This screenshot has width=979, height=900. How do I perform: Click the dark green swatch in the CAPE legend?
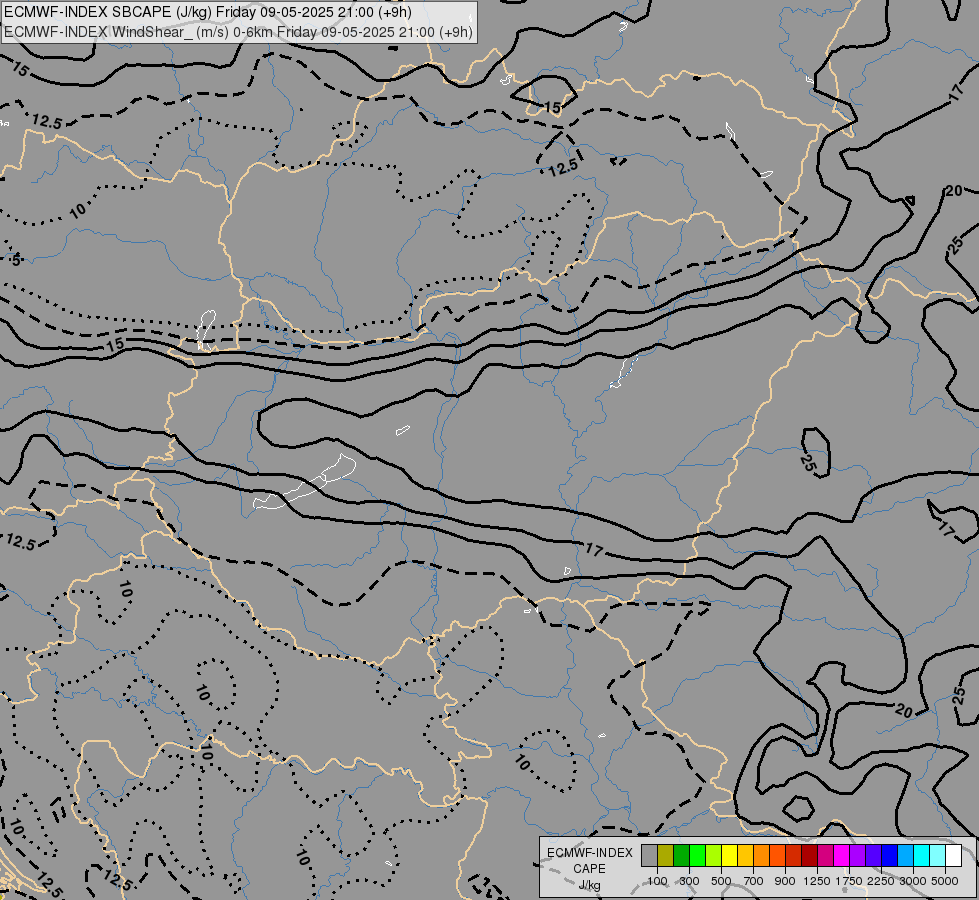click(681, 856)
